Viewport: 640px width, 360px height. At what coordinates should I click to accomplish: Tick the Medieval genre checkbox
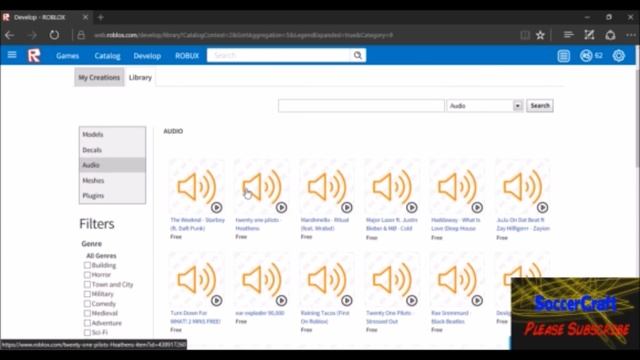click(87, 313)
